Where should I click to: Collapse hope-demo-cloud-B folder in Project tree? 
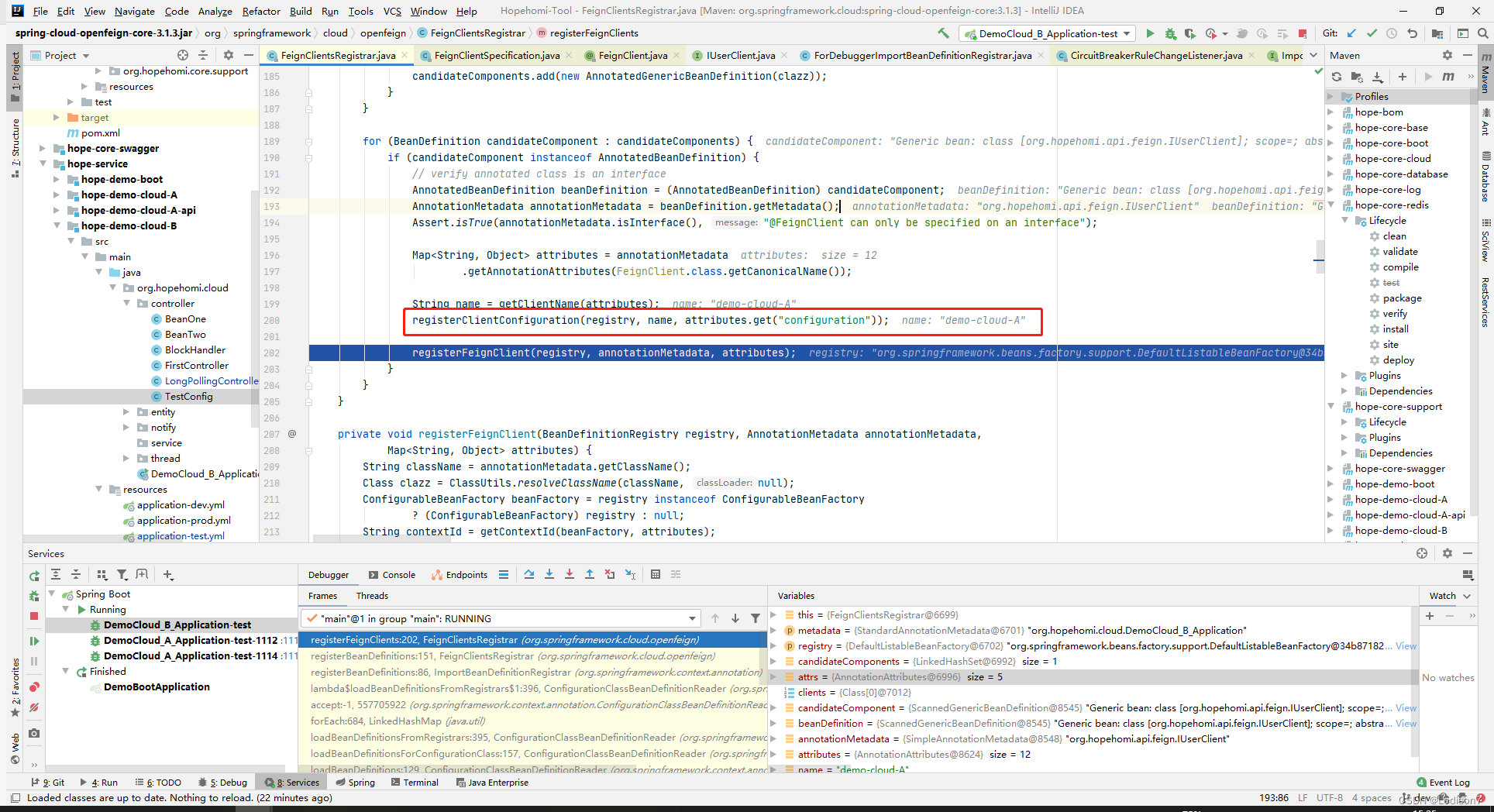[57, 225]
